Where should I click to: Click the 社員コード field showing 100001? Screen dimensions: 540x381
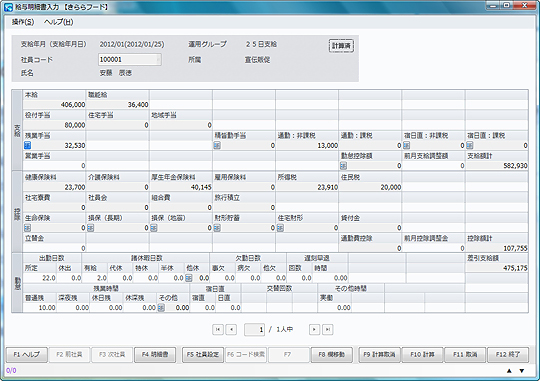tap(130, 60)
